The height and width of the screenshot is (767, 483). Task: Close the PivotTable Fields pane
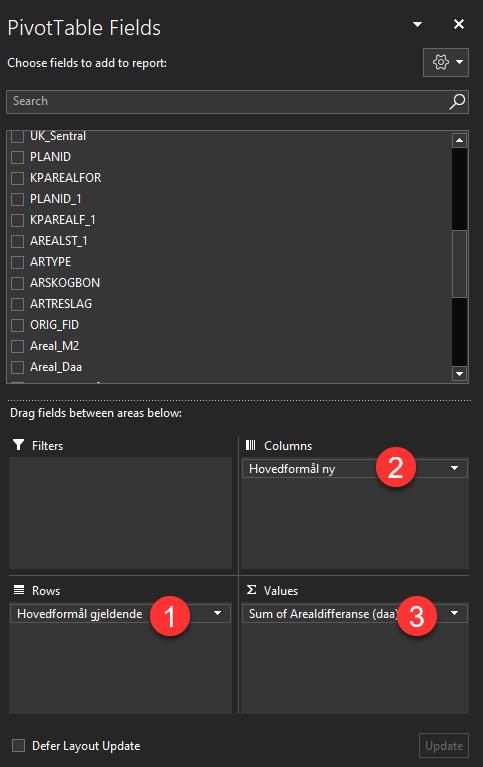click(x=459, y=24)
